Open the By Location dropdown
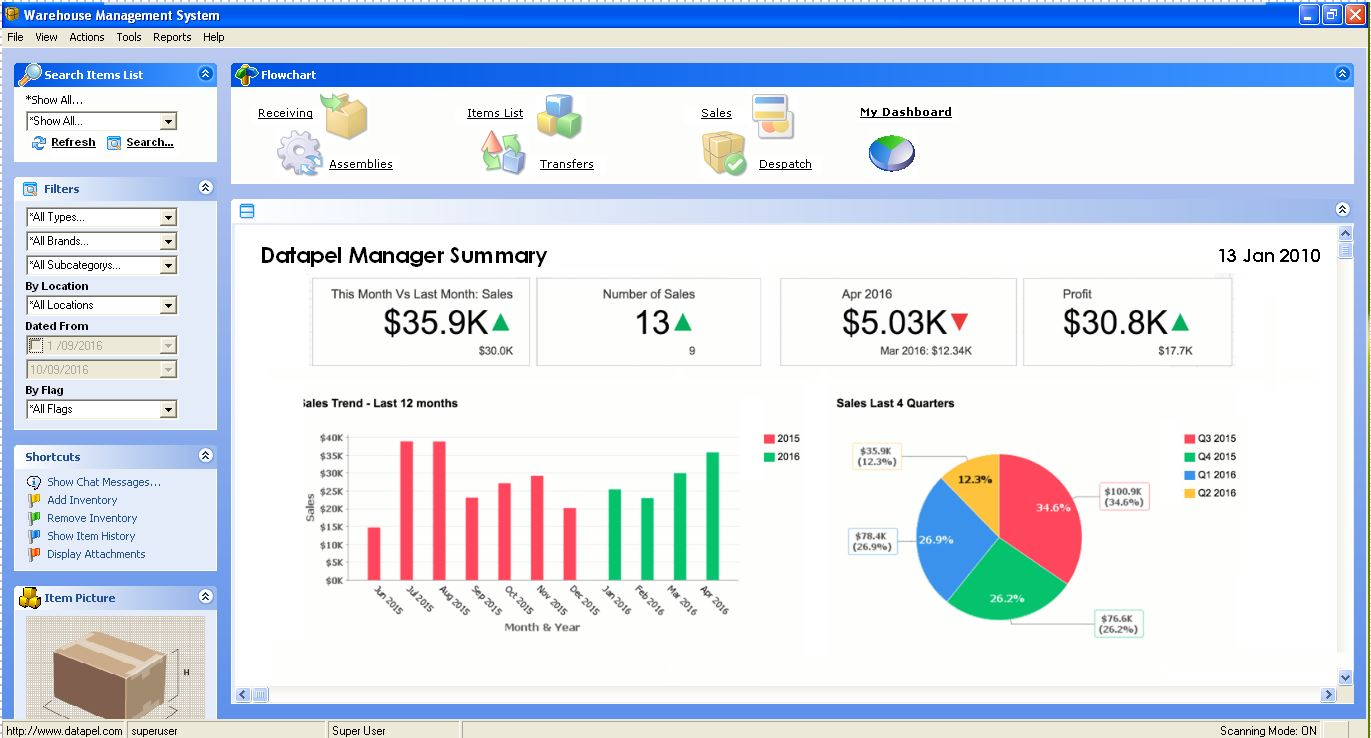 pyautogui.click(x=170, y=304)
